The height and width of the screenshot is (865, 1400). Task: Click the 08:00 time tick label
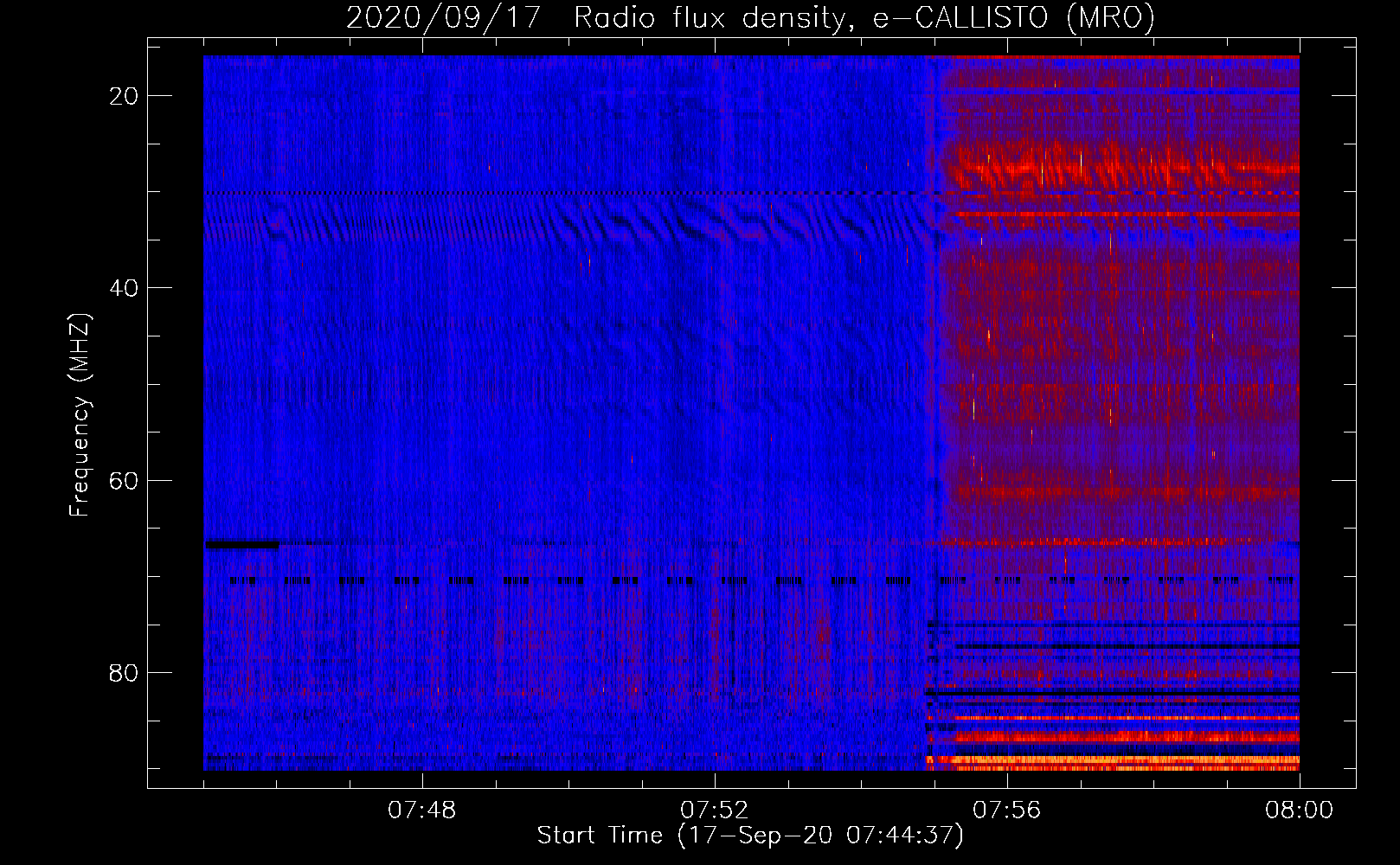(1300, 811)
